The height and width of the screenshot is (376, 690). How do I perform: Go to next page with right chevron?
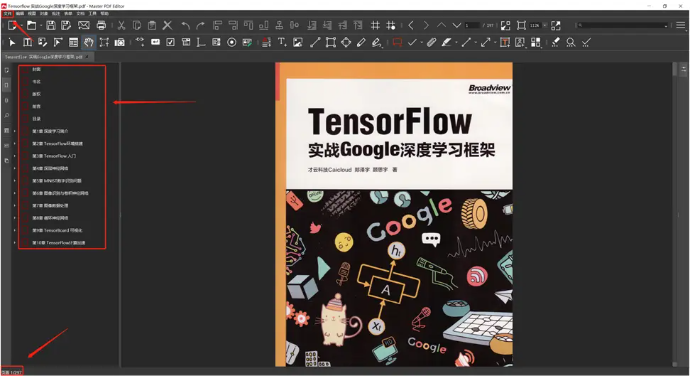click(x=426, y=26)
